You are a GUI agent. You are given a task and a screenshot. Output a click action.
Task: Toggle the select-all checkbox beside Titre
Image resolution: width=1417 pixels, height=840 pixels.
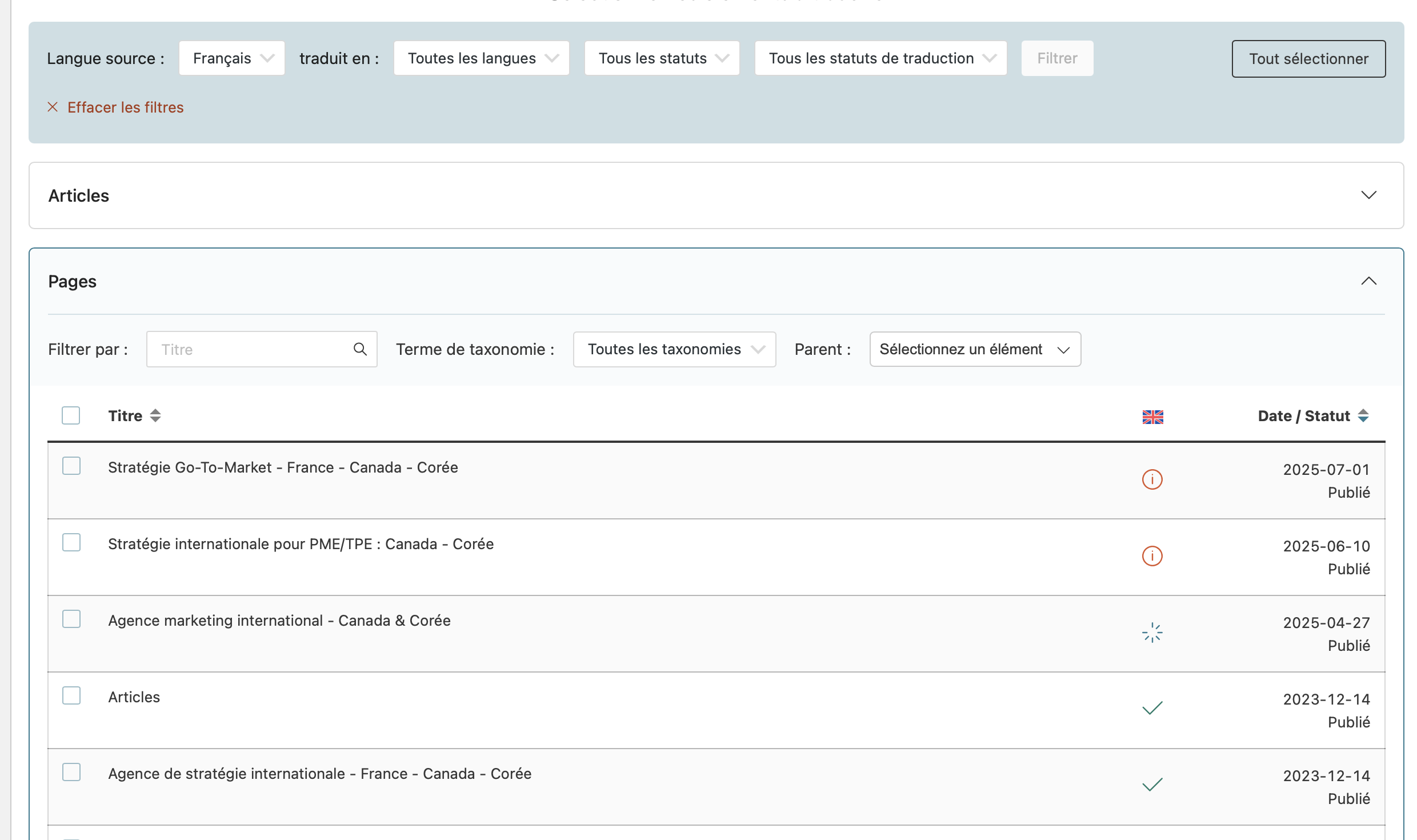(71, 415)
